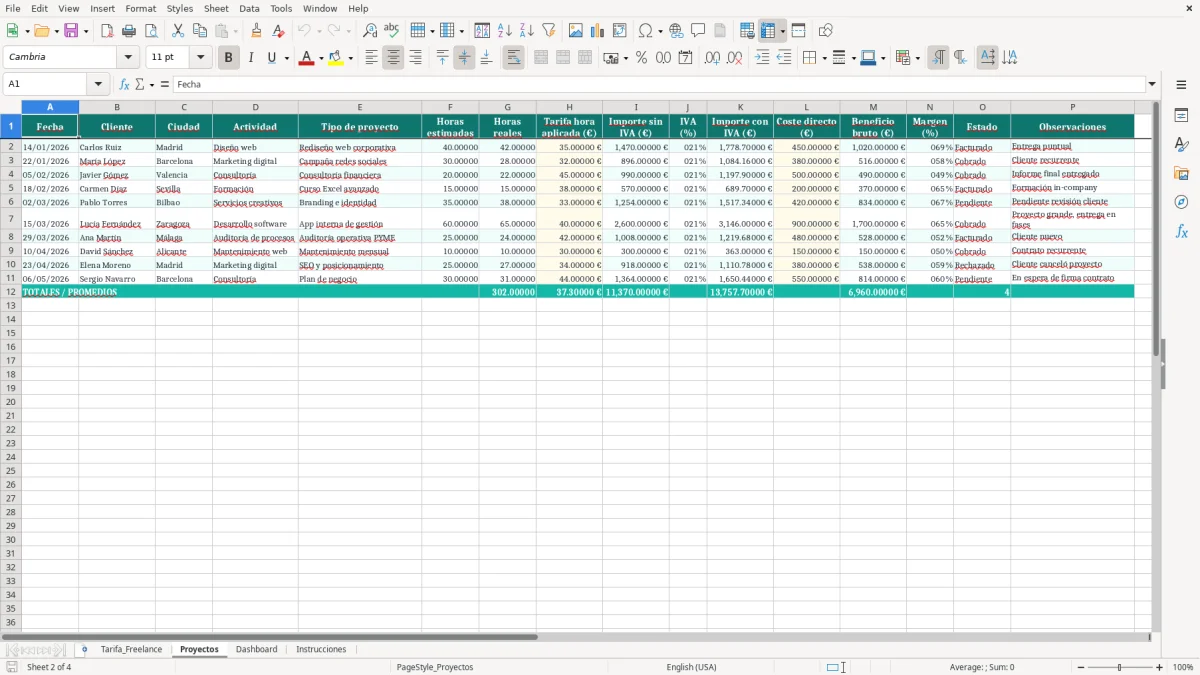Toggle the AutoFilter funnel icon

pos(549,31)
